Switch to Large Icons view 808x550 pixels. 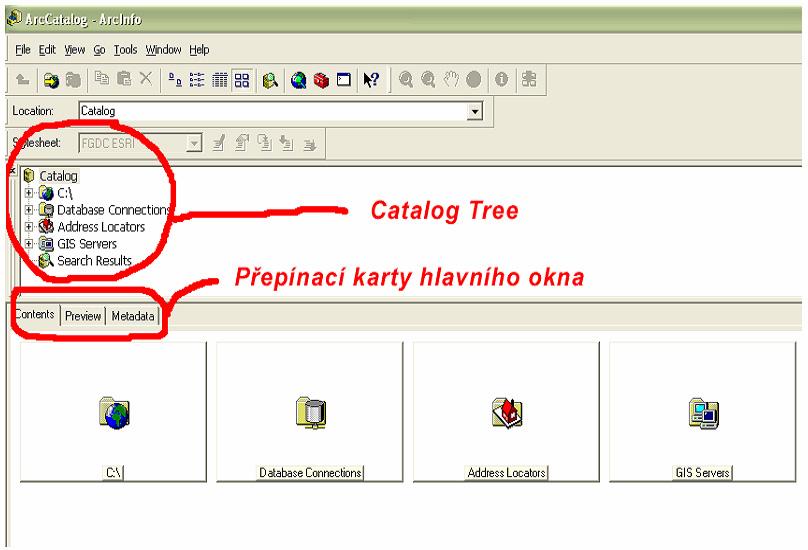(x=175, y=80)
